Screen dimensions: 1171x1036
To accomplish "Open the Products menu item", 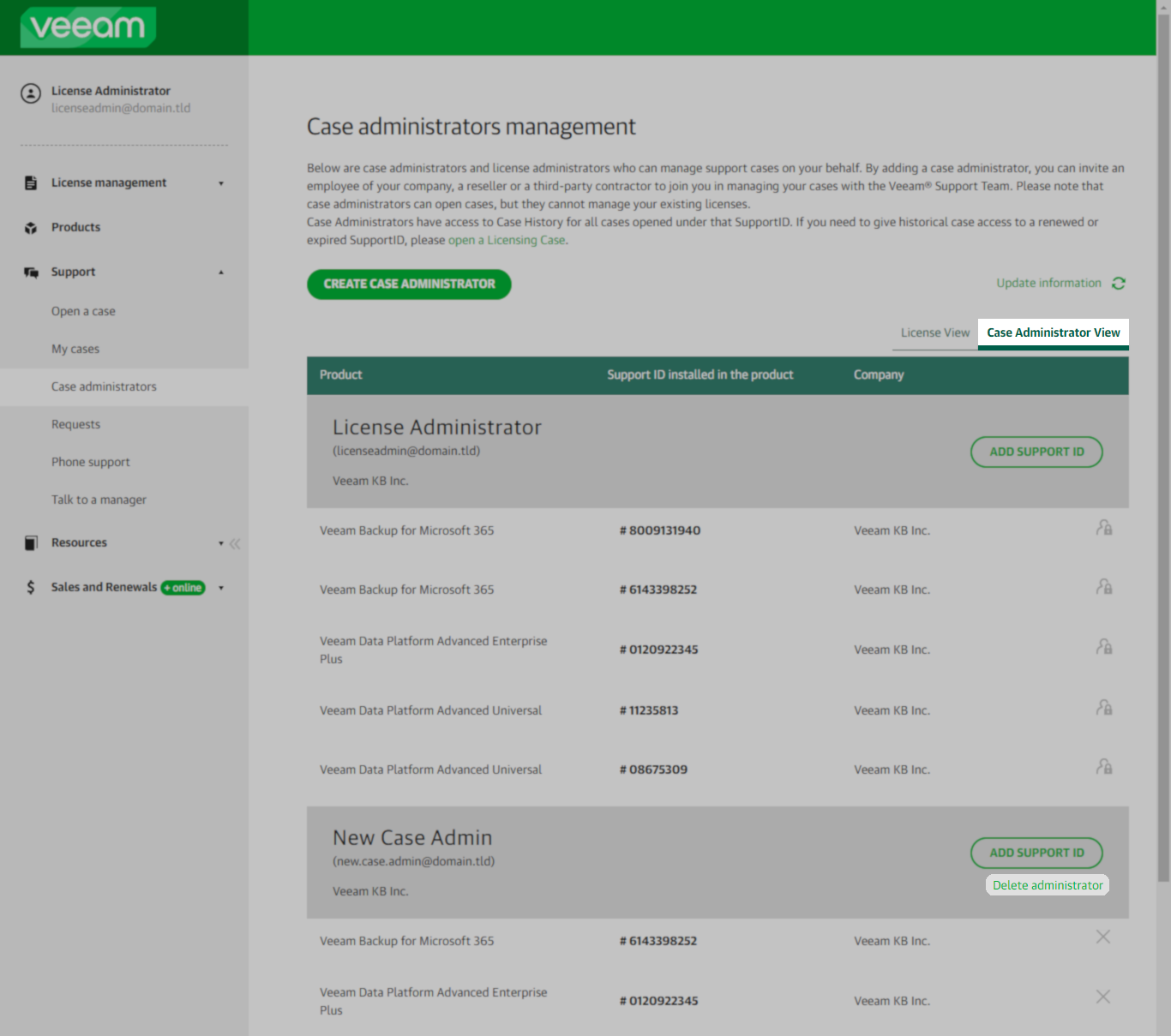I will click(75, 227).
